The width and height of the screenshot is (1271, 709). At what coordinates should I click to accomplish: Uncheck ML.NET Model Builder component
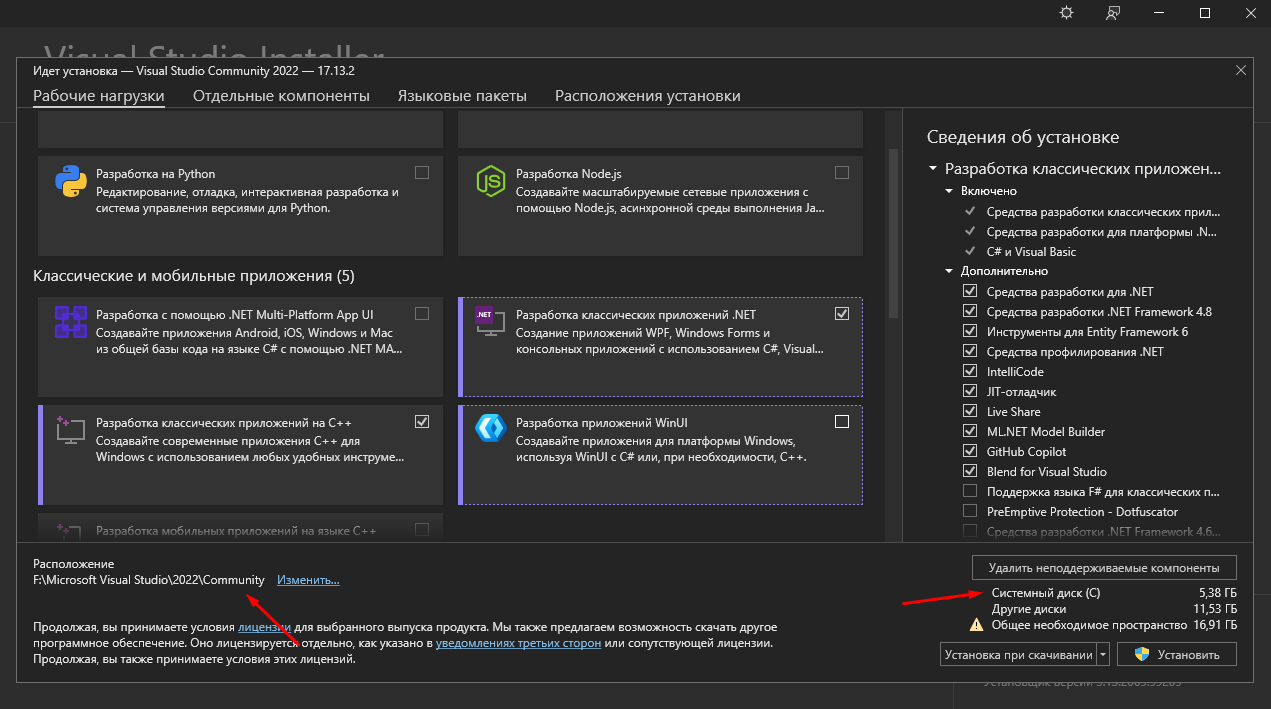[969, 431]
